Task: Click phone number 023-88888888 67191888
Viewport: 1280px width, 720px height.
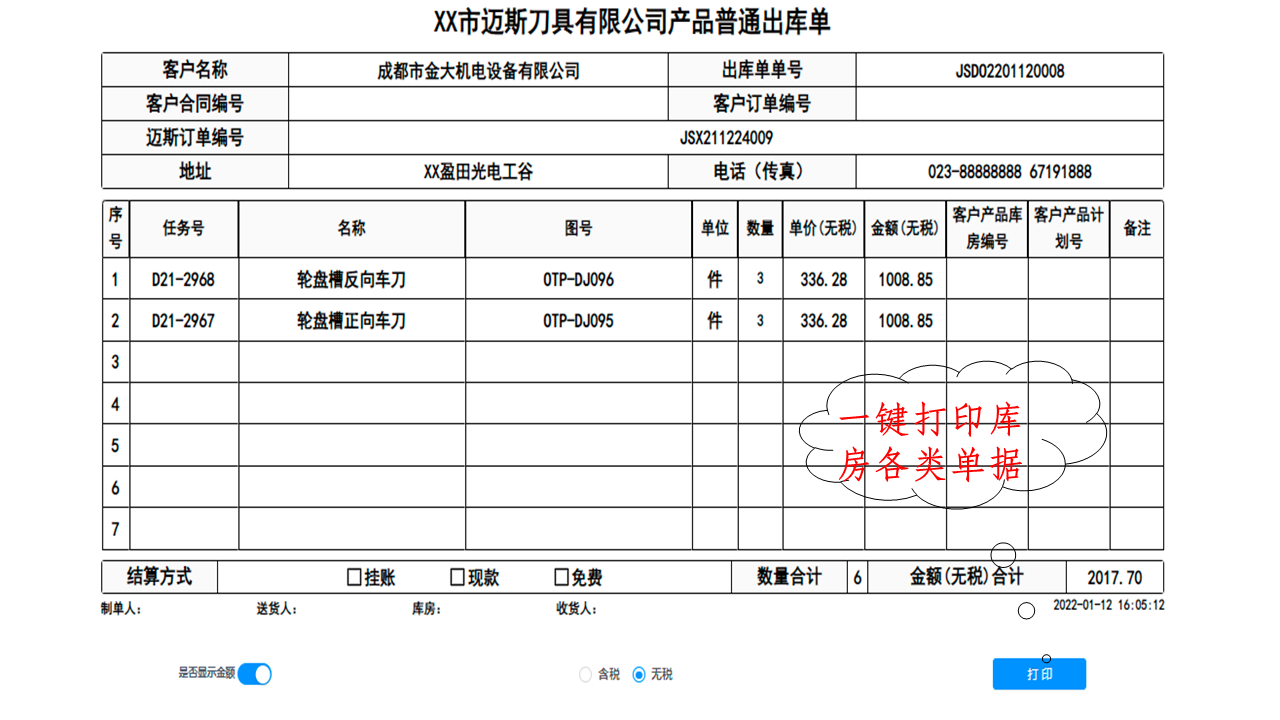Action: (x=1010, y=172)
